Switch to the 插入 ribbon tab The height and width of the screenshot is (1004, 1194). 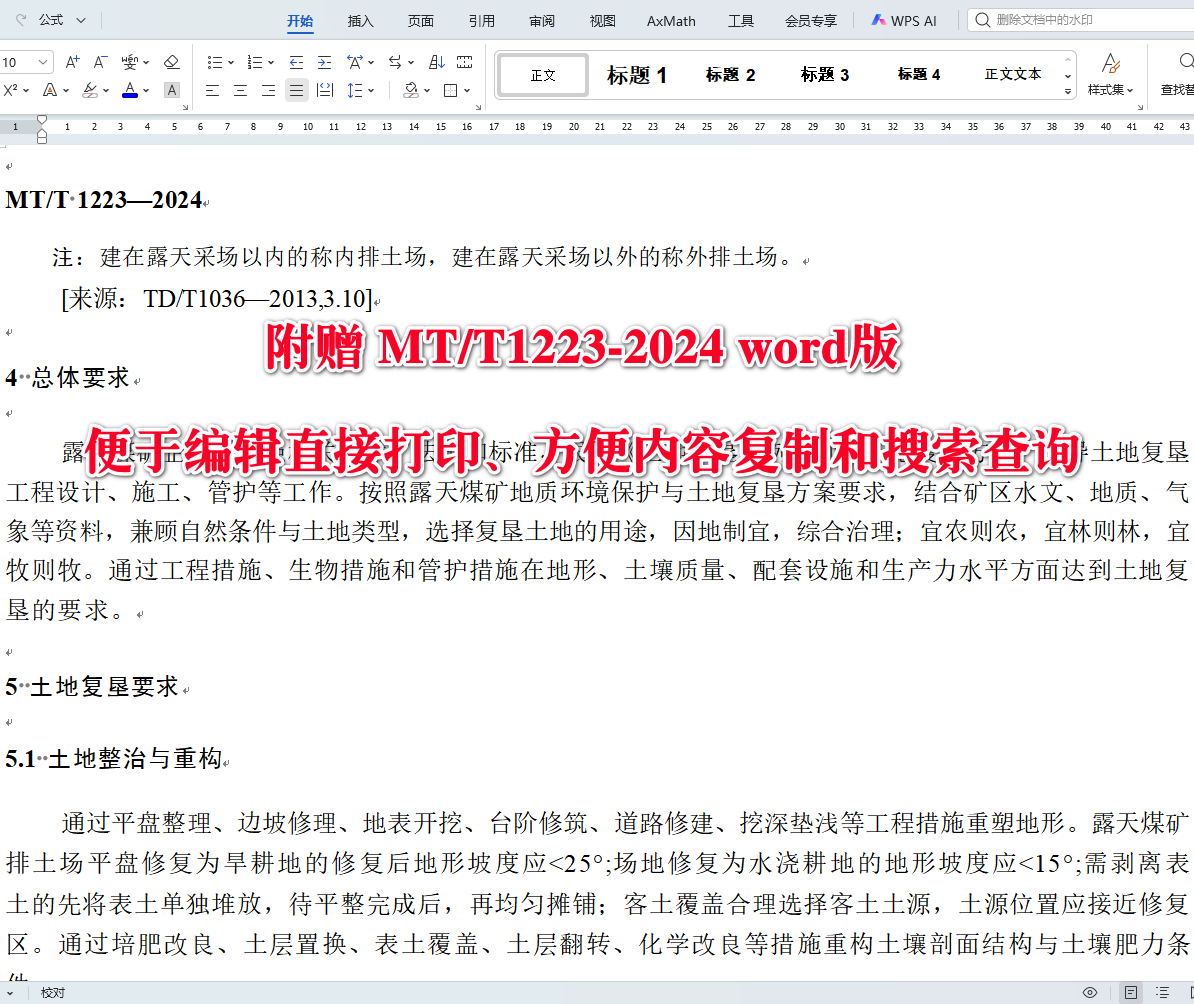360,20
